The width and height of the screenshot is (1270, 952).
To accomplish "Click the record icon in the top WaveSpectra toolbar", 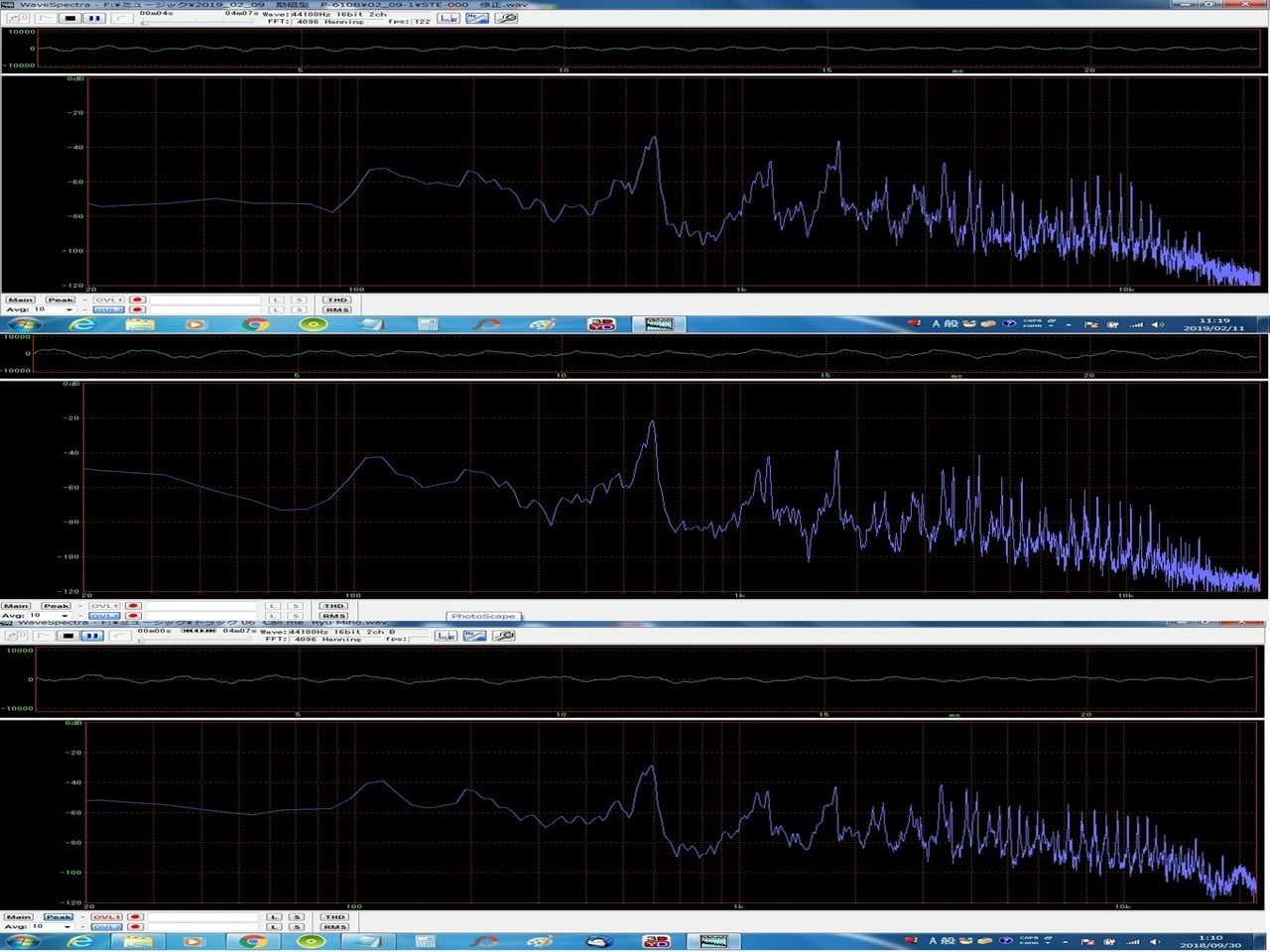I will coord(120,18).
